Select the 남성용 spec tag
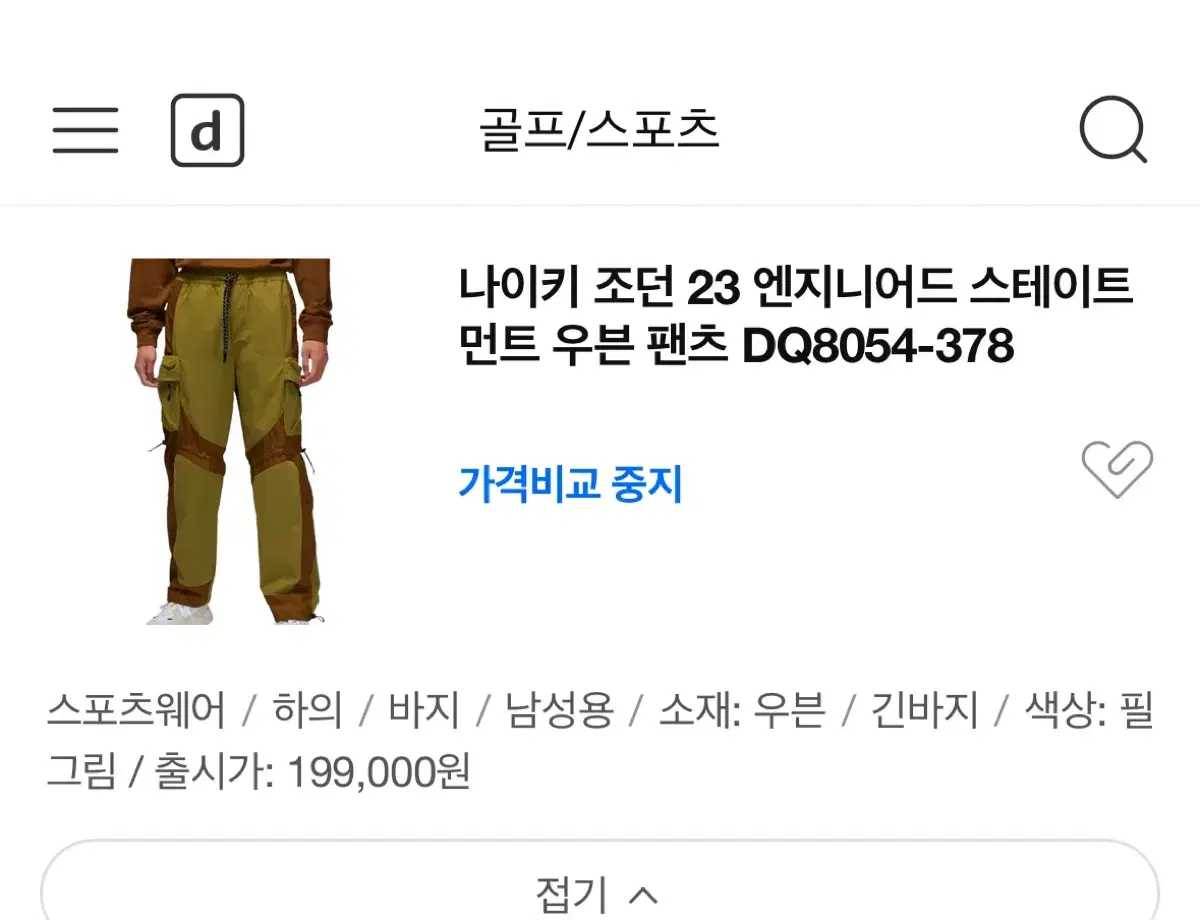 click(559, 712)
